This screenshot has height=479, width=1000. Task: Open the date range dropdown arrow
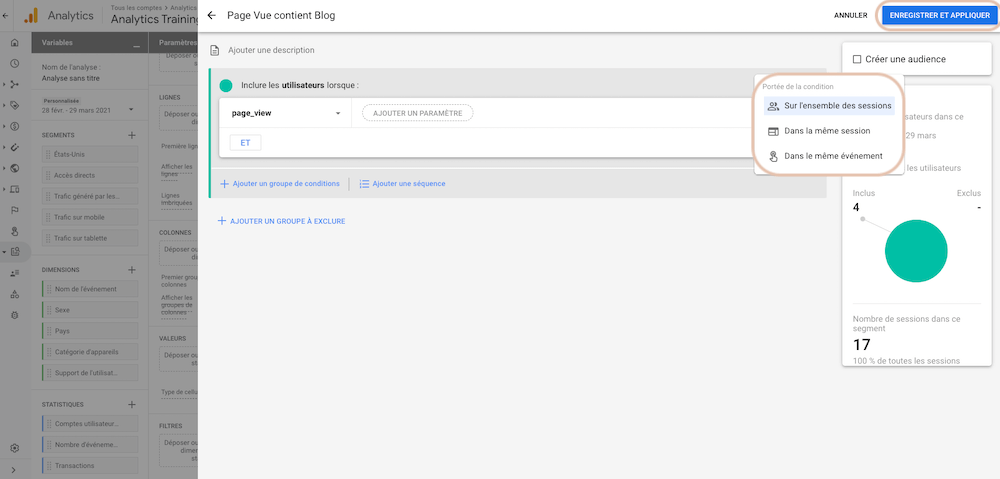click(131, 110)
